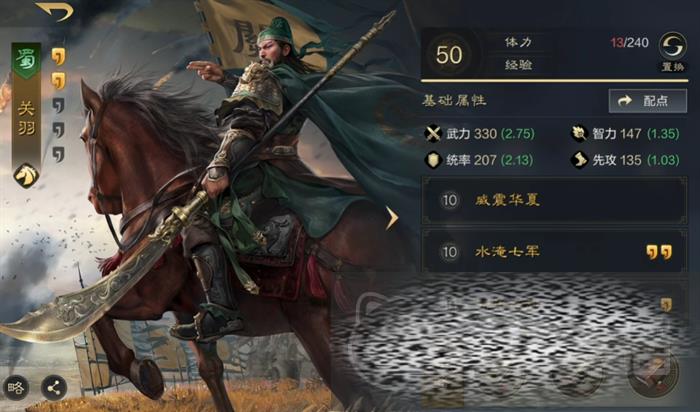
Task: Open the 配点 allocate points button
Action: coord(648,101)
